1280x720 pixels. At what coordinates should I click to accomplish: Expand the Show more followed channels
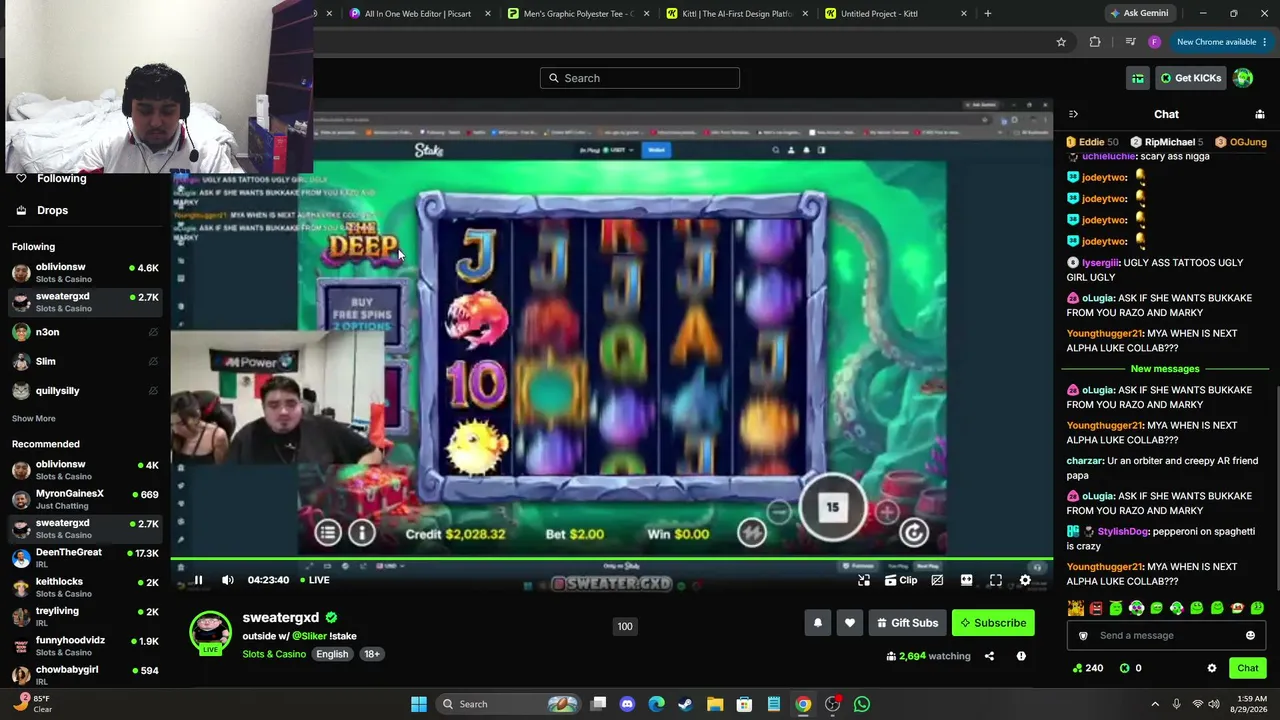pos(34,418)
